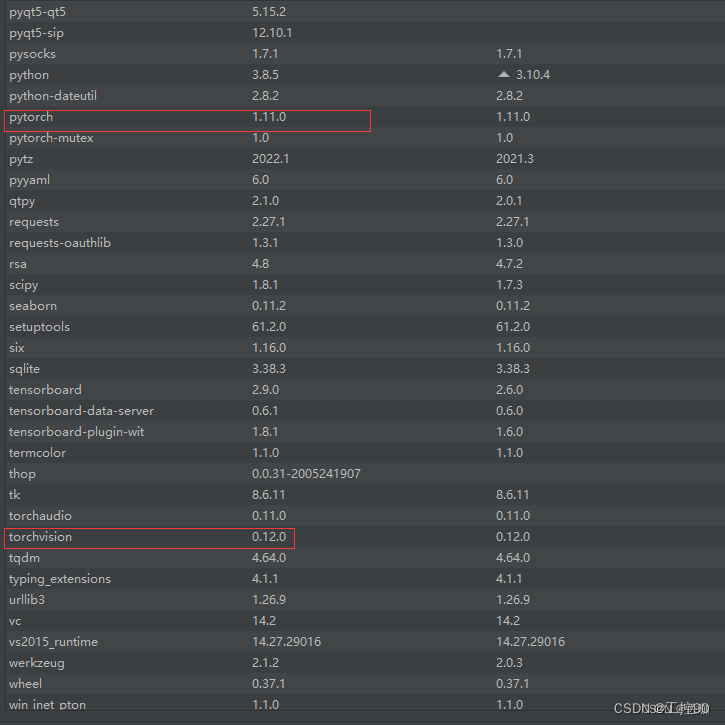Viewport: 725px width, 725px height.
Task: Click vs2015_runtime installed version 14.27.29016
Action: coord(287,641)
